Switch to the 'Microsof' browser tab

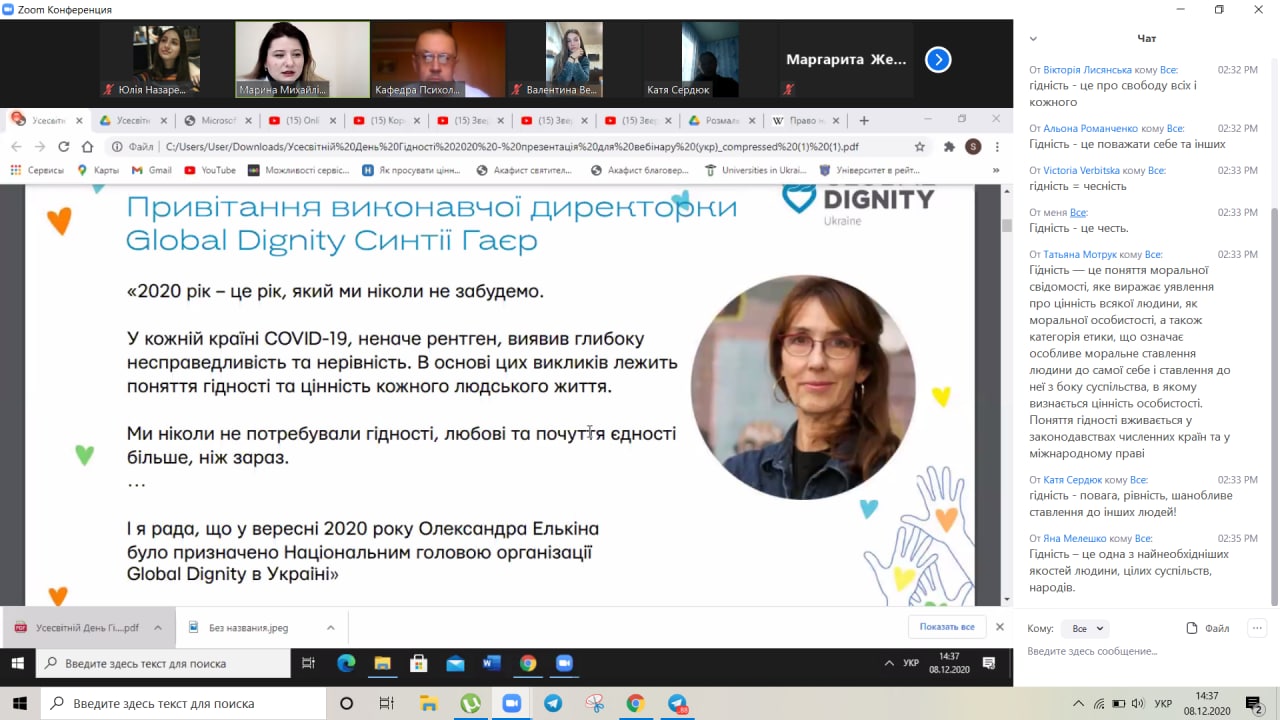[219, 120]
